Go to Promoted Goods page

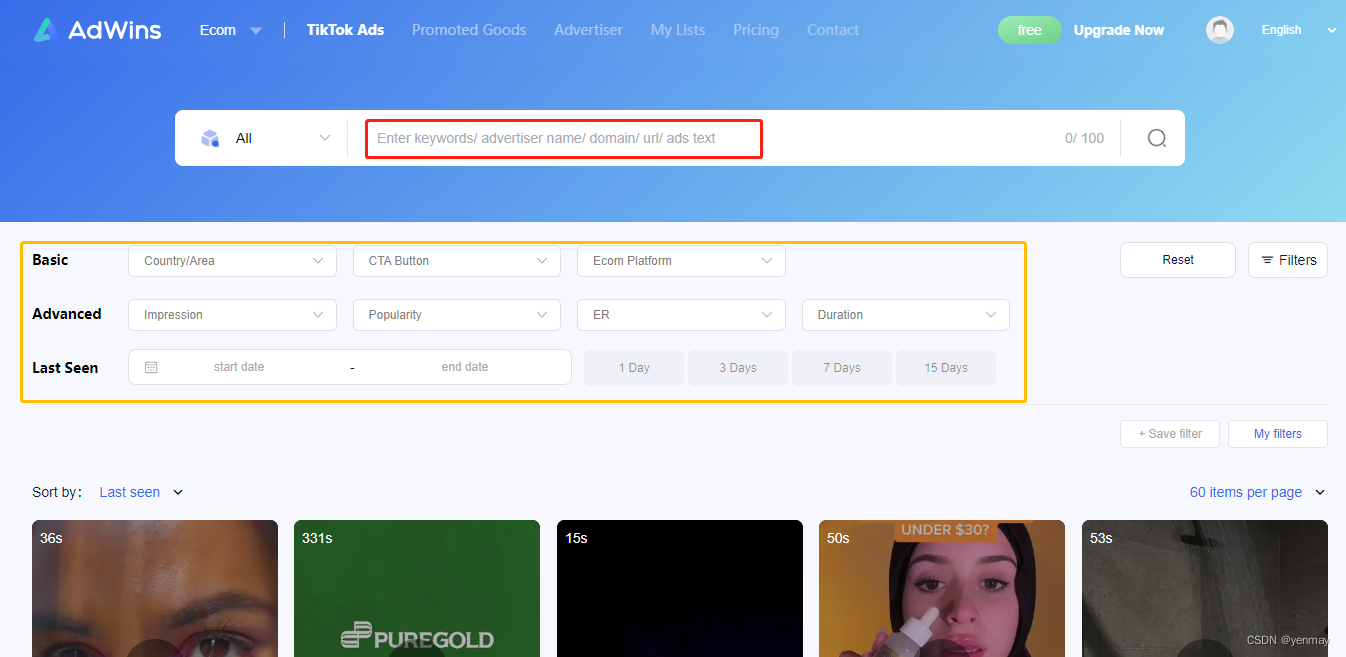coord(469,30)
